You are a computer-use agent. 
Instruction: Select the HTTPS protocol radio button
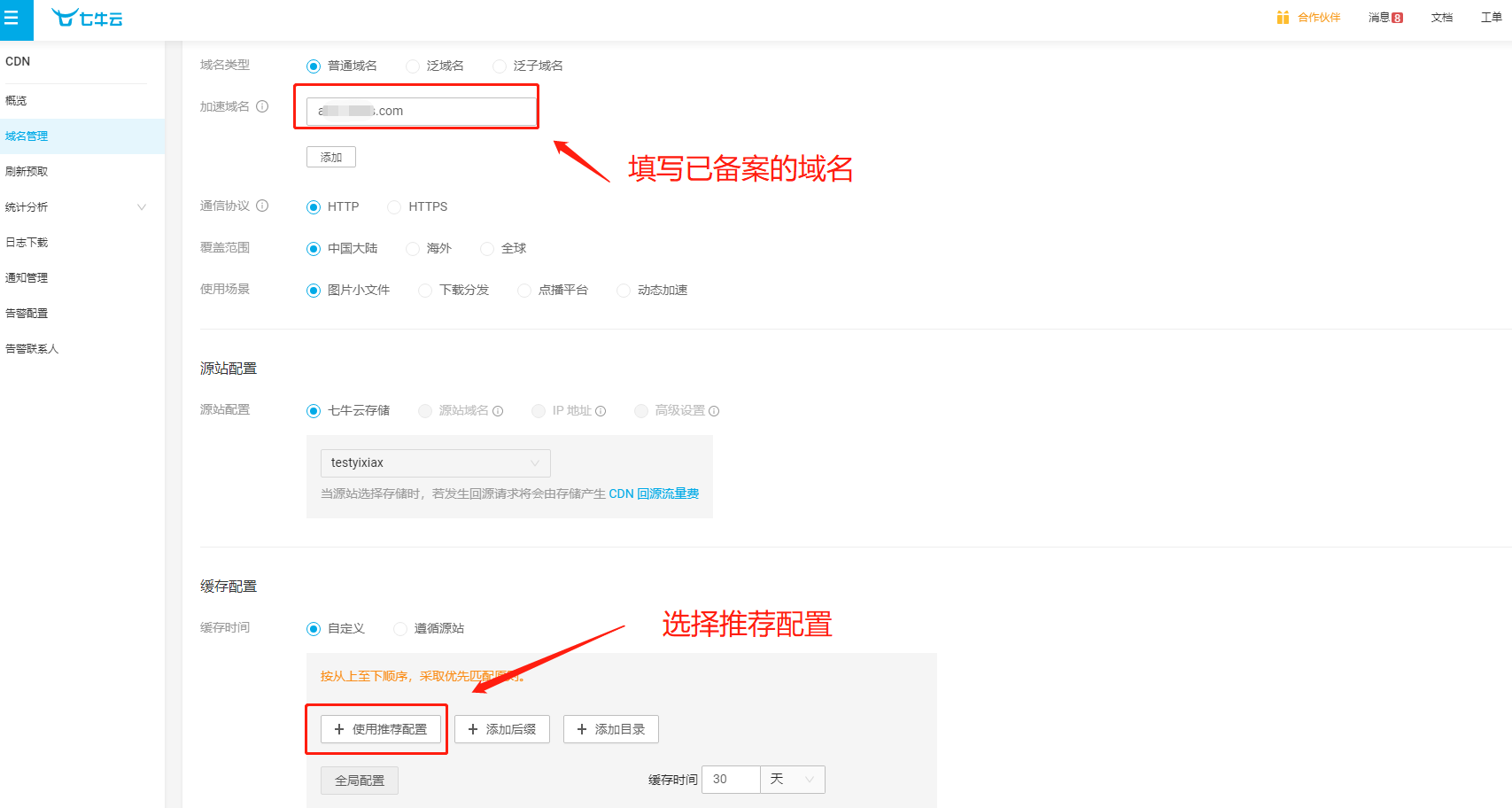[x=394, y=207]
